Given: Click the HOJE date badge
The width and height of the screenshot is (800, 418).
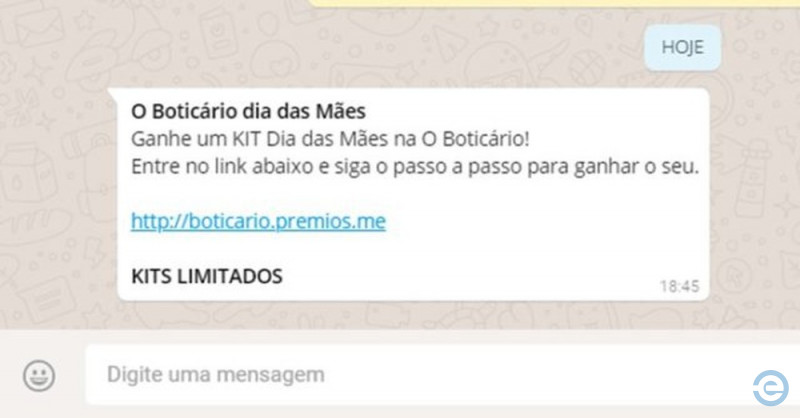Looking at the screenshot, I should [682, 47].
